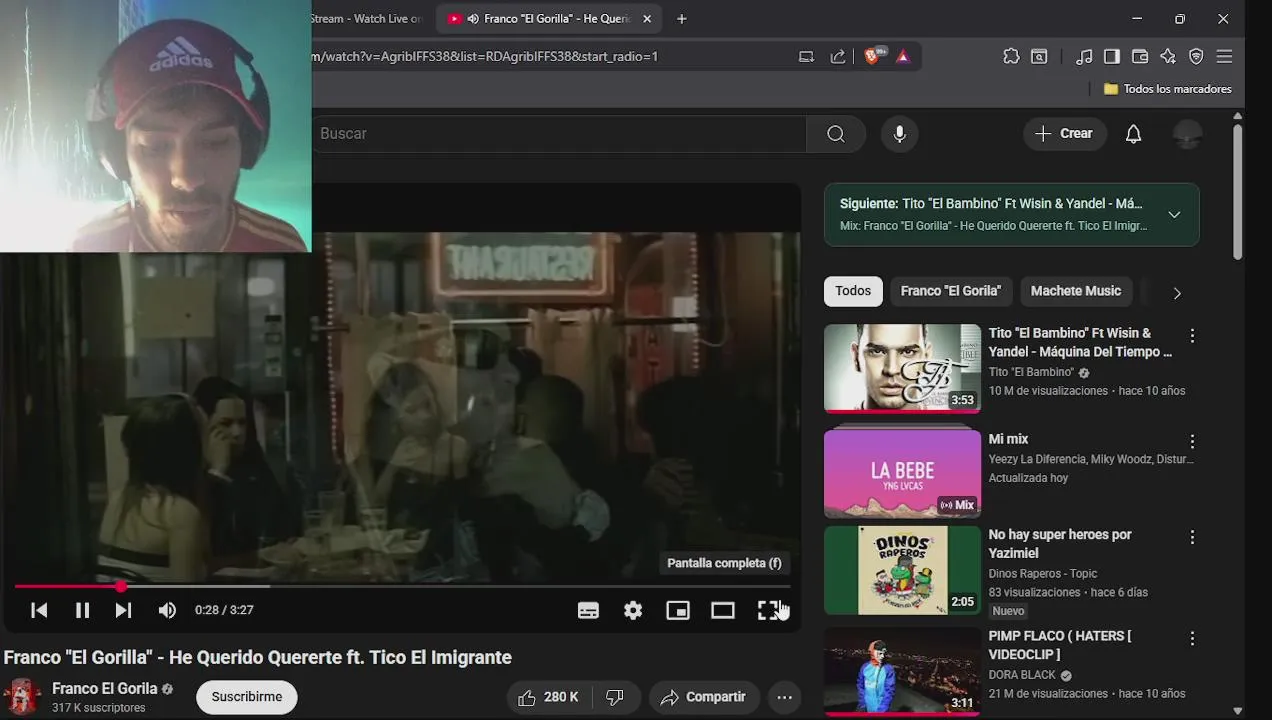
Task: Focus the Buscar search field
Action: [x=559, y=134]
